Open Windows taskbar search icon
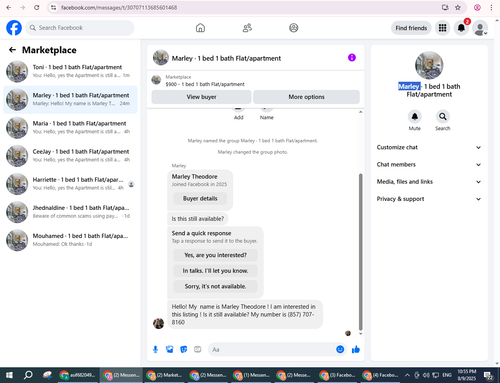The image size is (500, 383). [x=28, y=375]
